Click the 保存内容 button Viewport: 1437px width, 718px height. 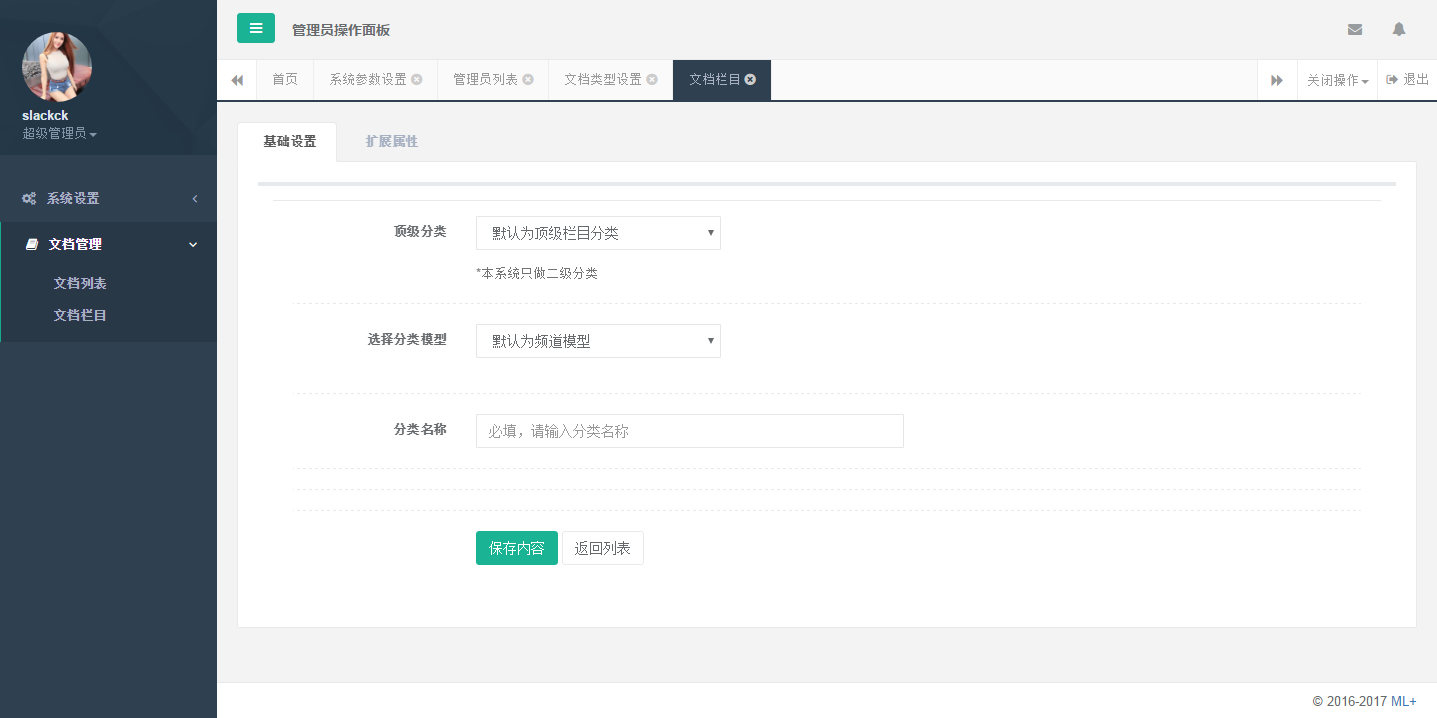click(516, 548)
